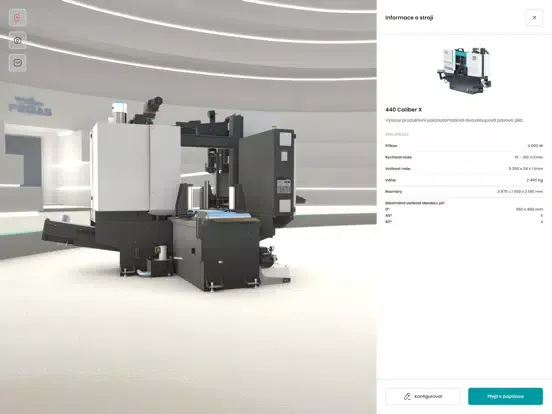The width and height of the screenshot is (552, 414).
Task: Click the 'Velikost pásu' specification label
Action: click(397, 169)
